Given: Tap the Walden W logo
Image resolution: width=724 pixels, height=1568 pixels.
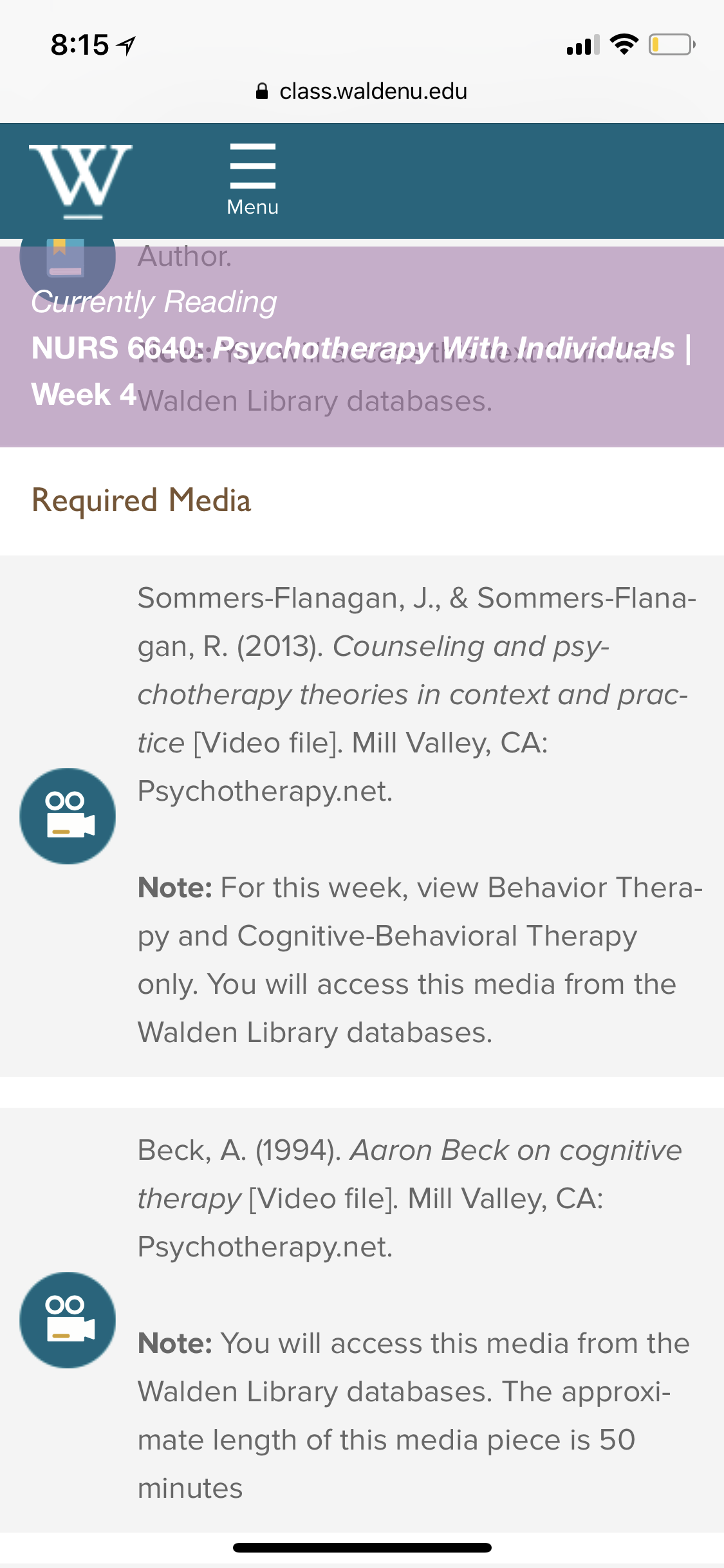Looking at the screenshot, I should pos(80,182).
